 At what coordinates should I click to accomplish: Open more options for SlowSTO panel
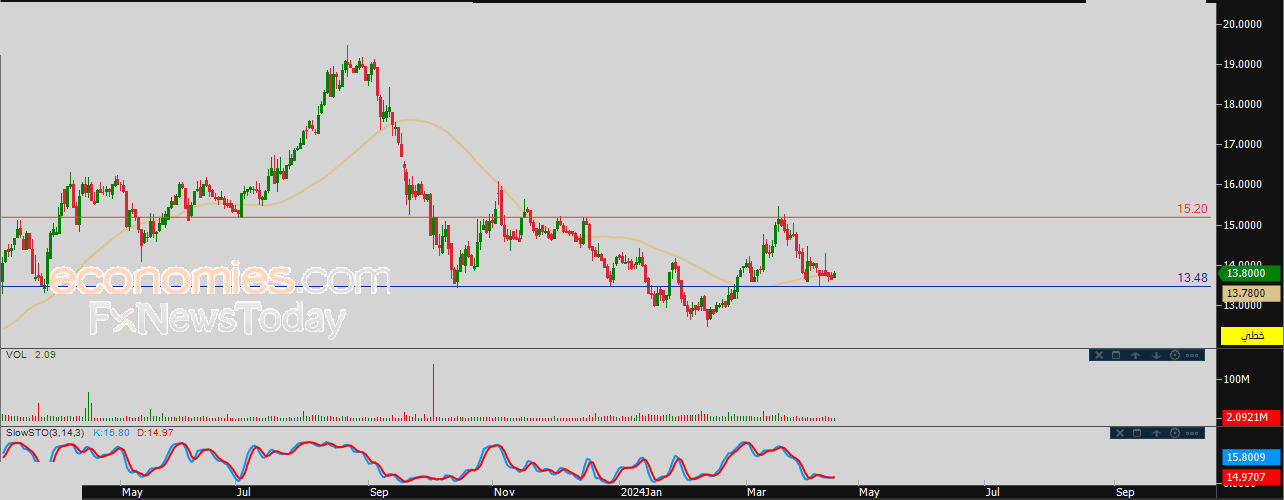point(1192,433)
